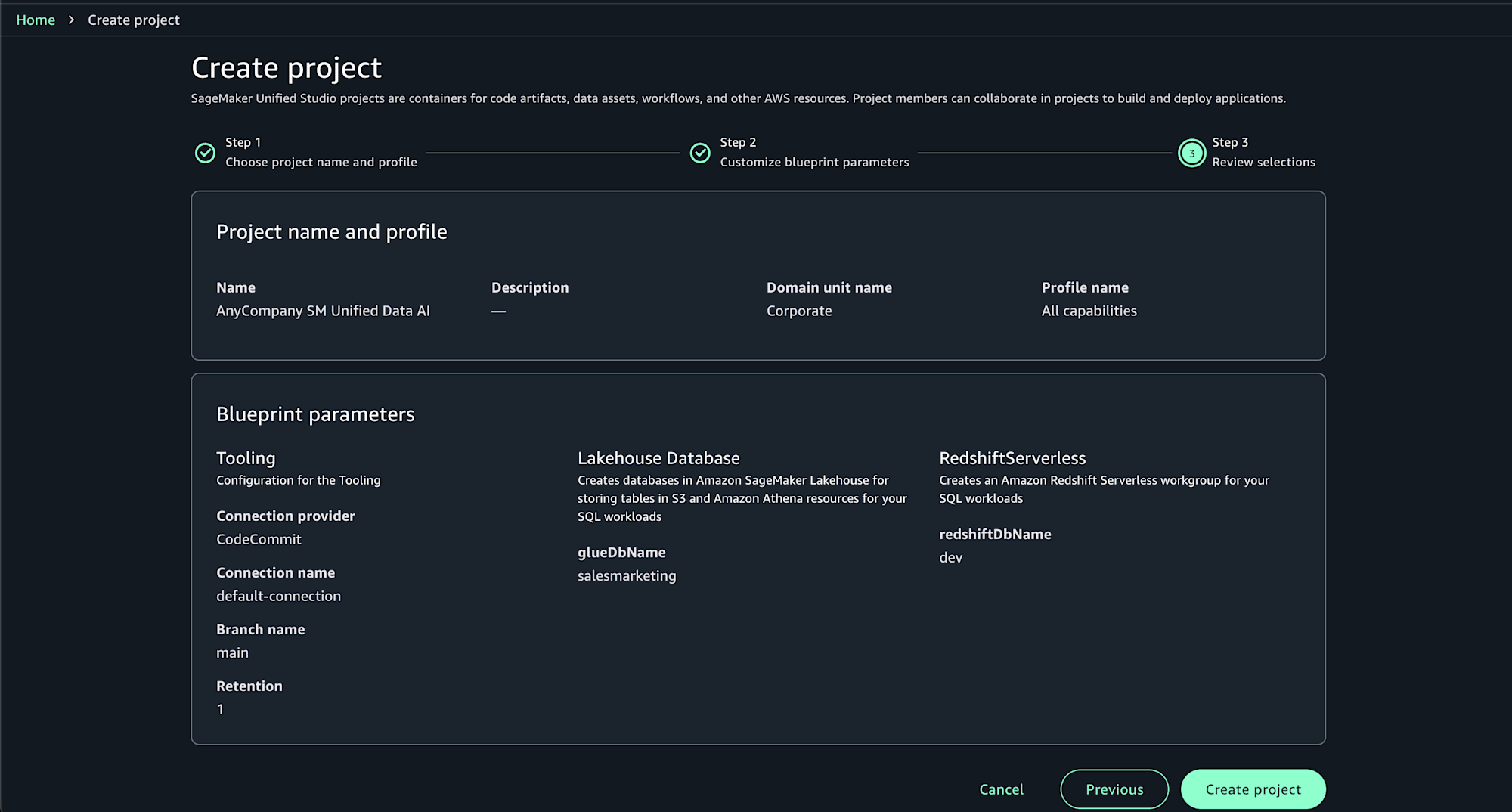Viewport: 1512px width, 812px height.
Task: Click the Cancel link
Action: (1001, 789)
